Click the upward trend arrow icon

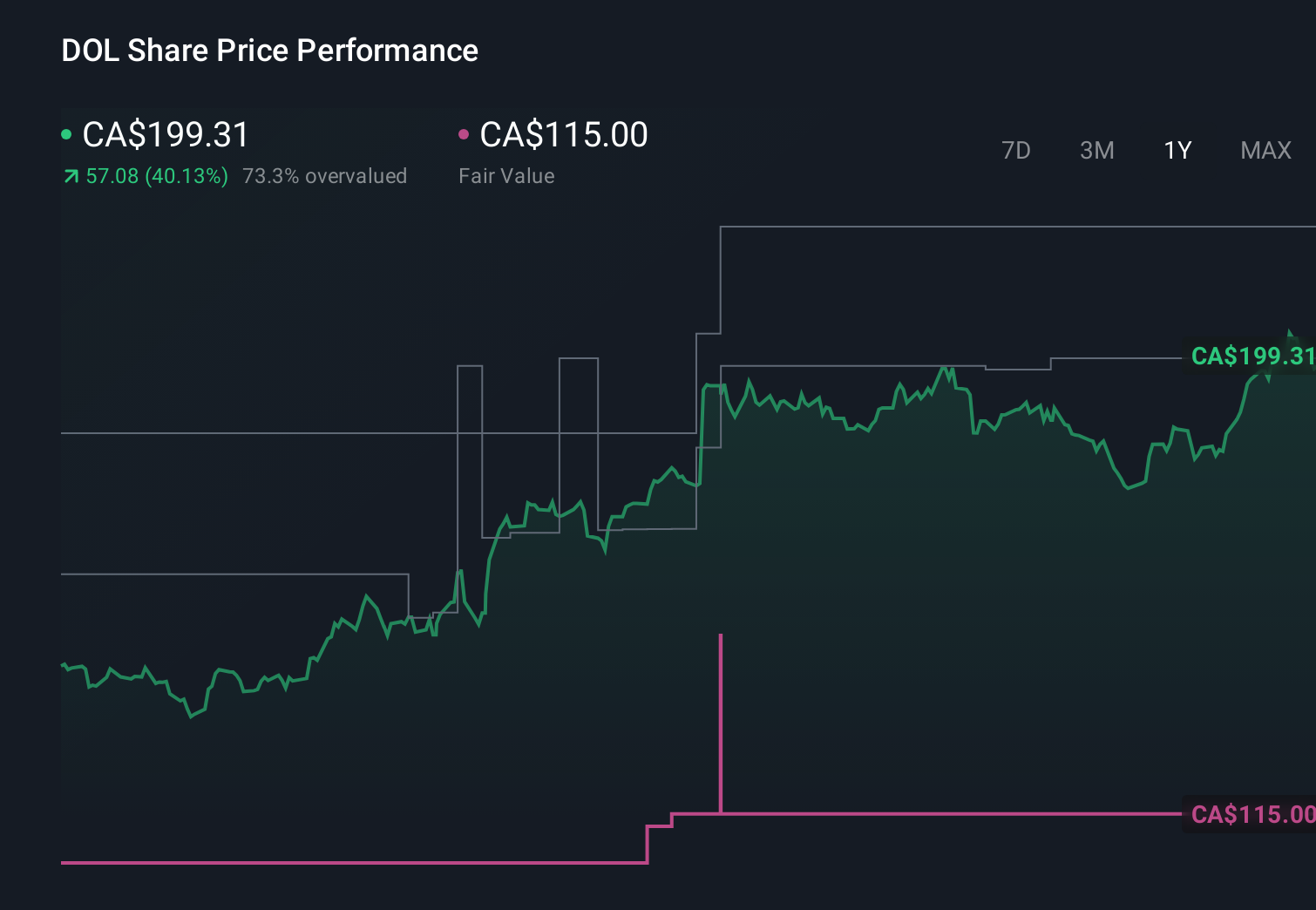coord(69,175)
